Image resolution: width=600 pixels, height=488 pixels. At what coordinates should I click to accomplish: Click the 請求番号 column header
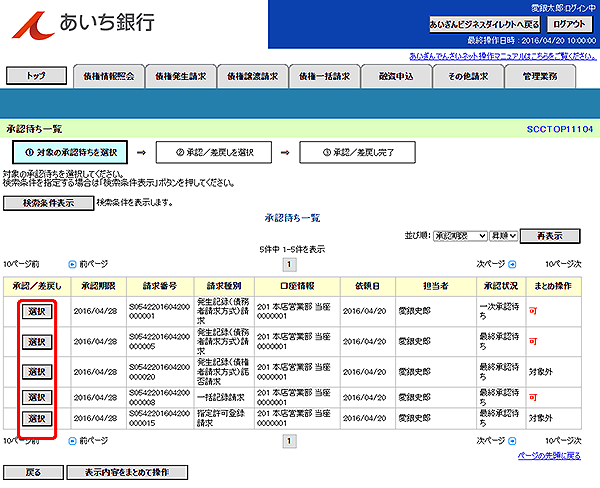[160, 286]
